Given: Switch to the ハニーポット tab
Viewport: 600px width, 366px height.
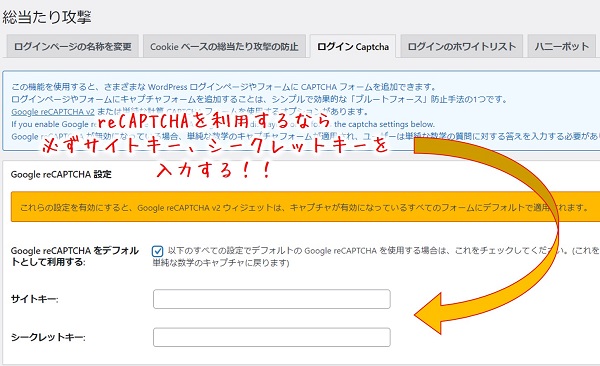Looking at the screenshot, I should point(562,46).
